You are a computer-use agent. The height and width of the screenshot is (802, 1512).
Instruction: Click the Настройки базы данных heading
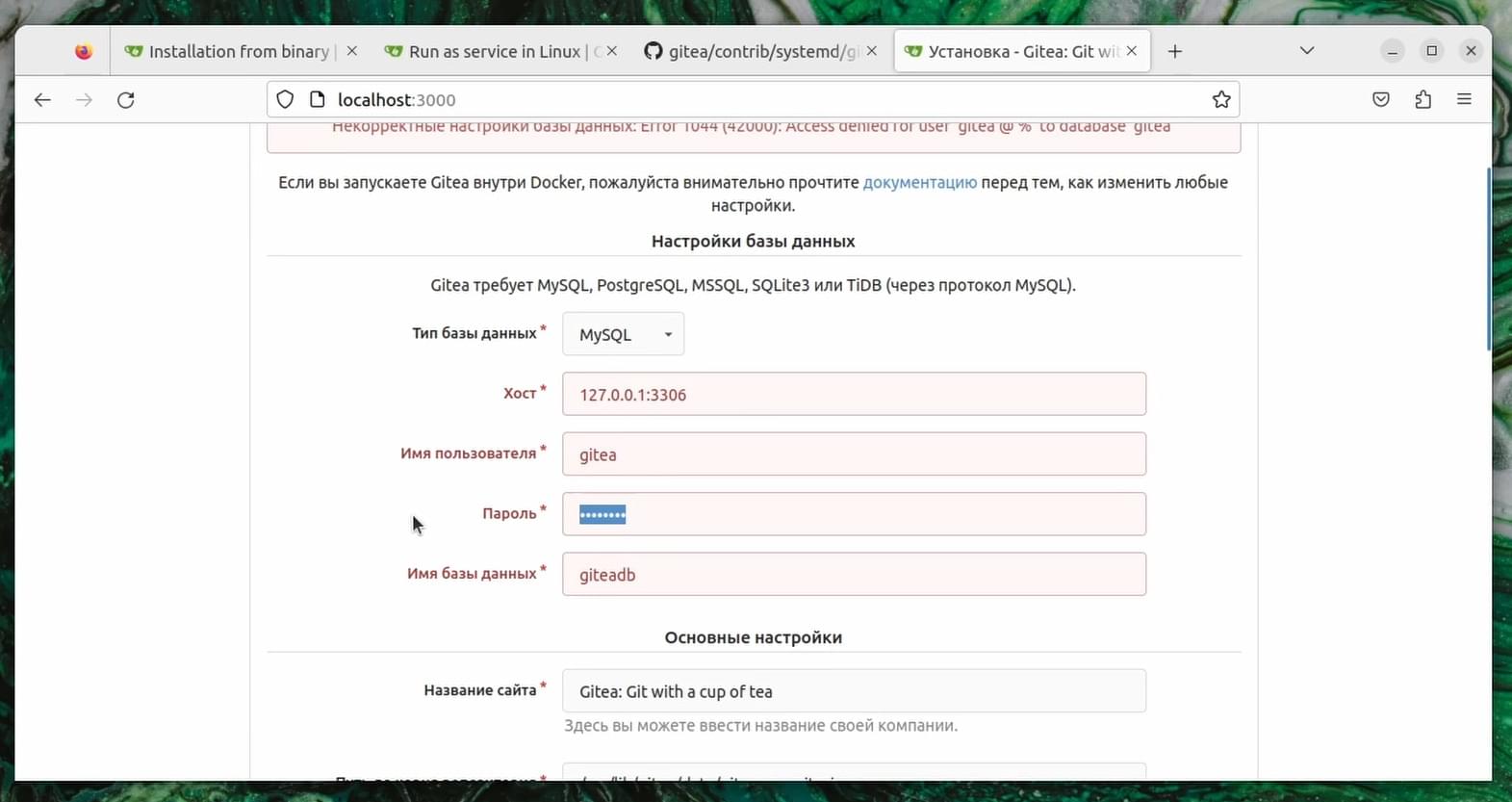(x=754, y=242)
